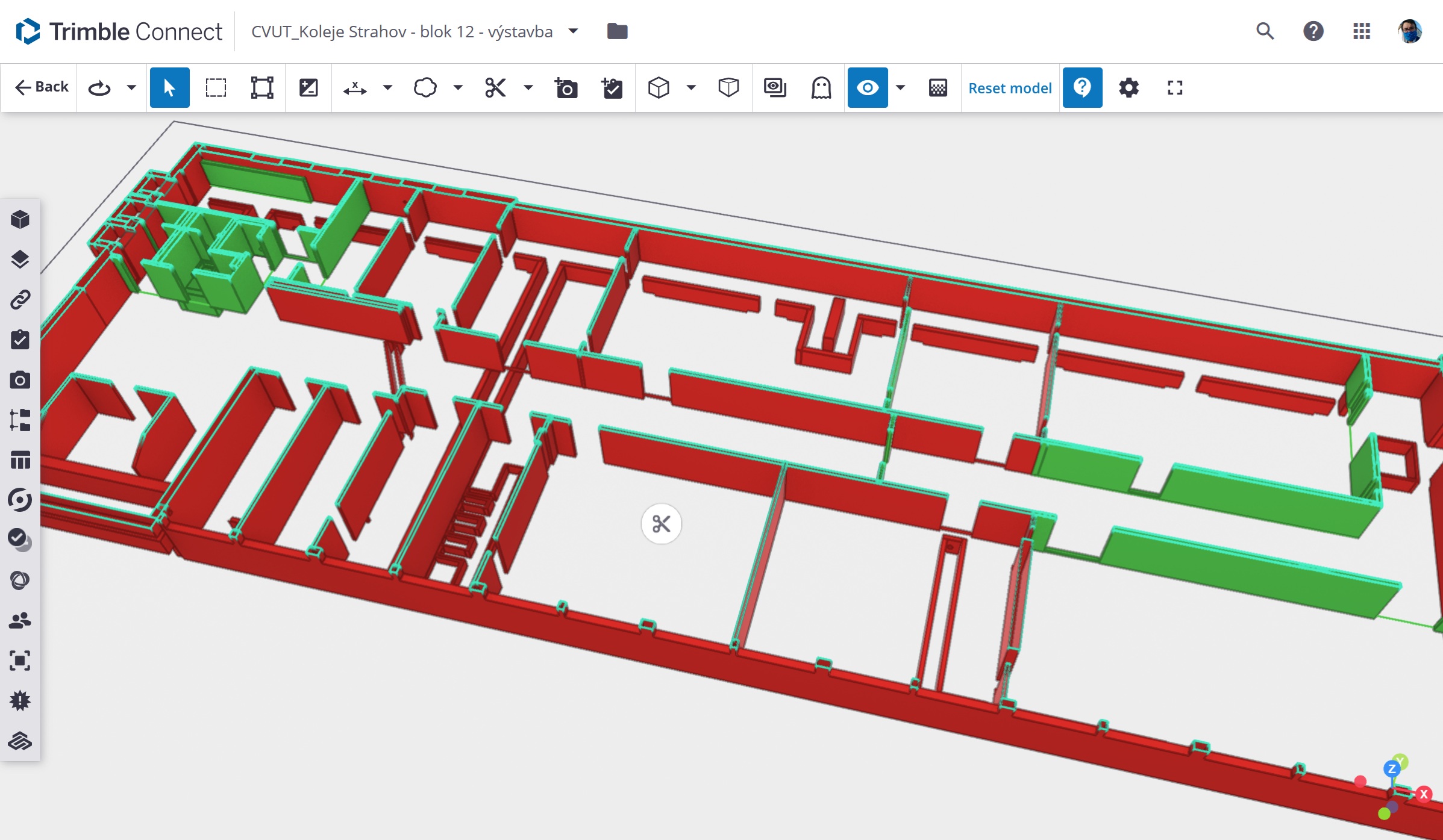Click the Create ToDo toolbar icon
The image size is (1443, 840).
[x=612, y=89]
